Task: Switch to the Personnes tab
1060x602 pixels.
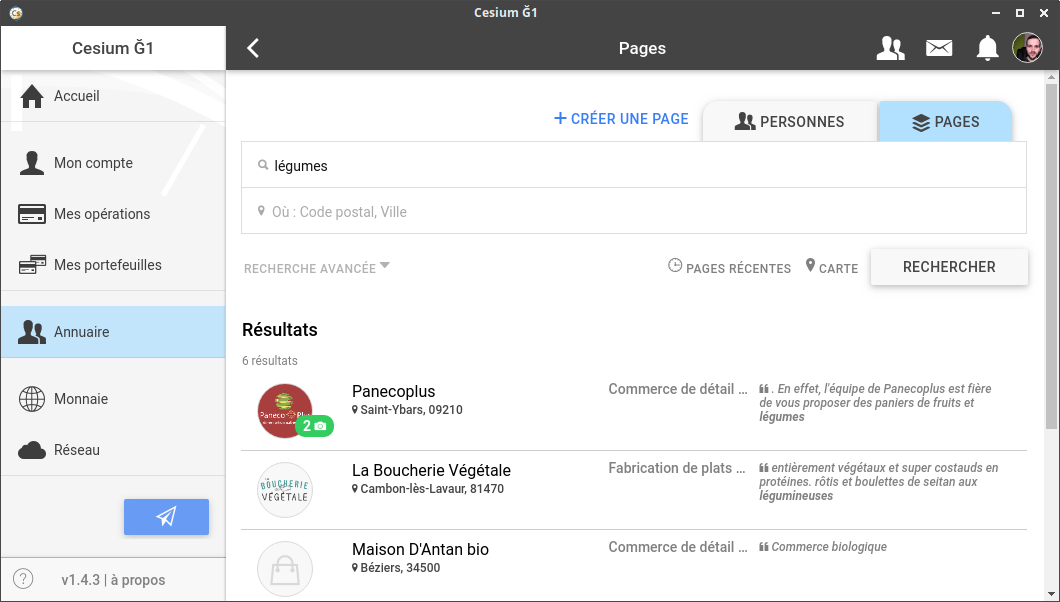Action: (790, 122)
